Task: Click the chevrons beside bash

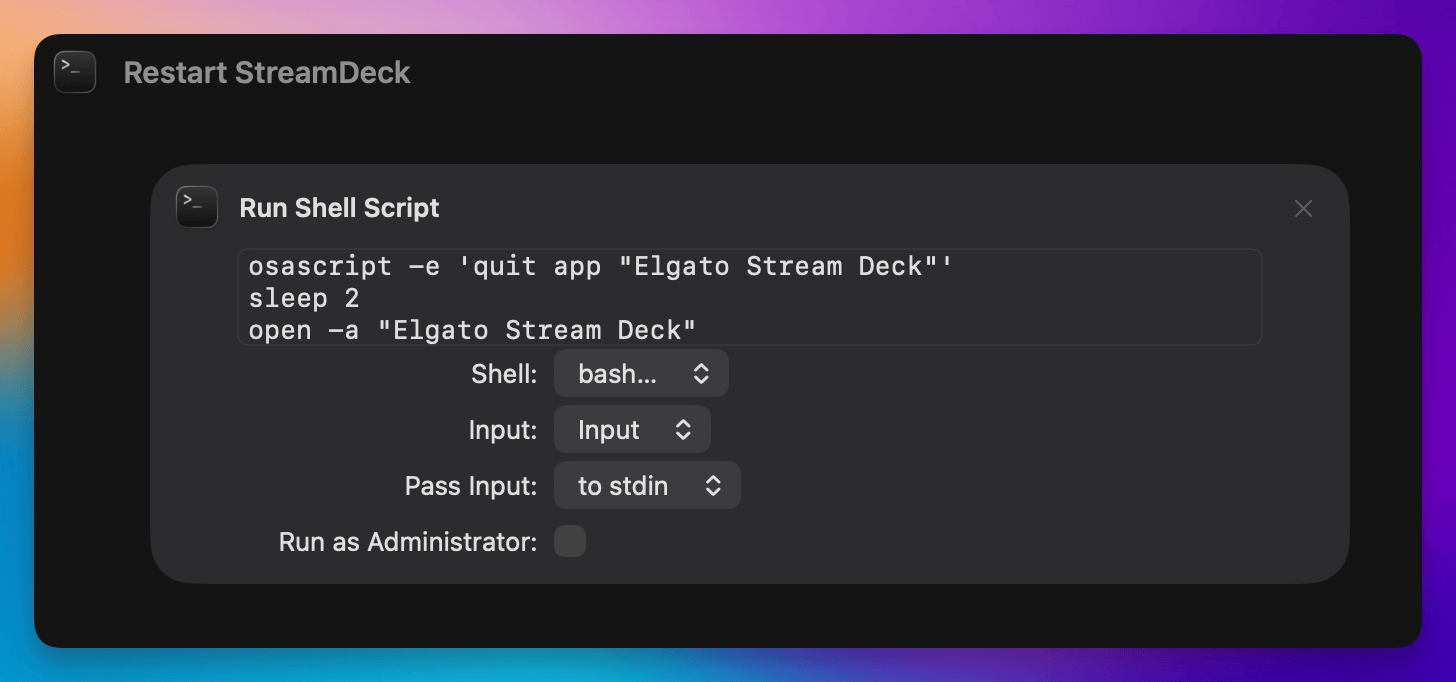Action: pyautogui.click(x=701, y=374)
